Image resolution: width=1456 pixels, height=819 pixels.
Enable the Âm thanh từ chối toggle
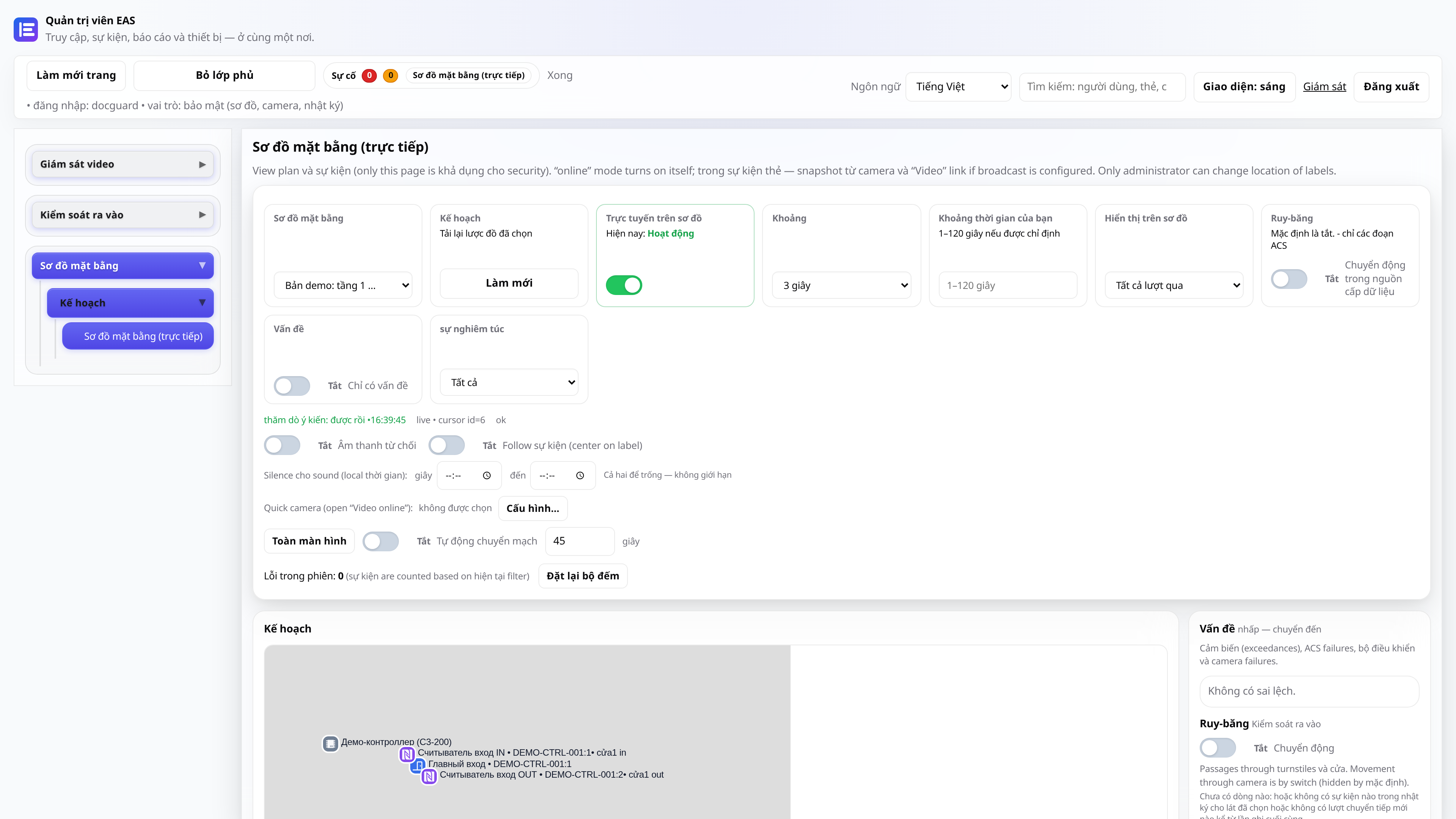(x=282, y=446)
